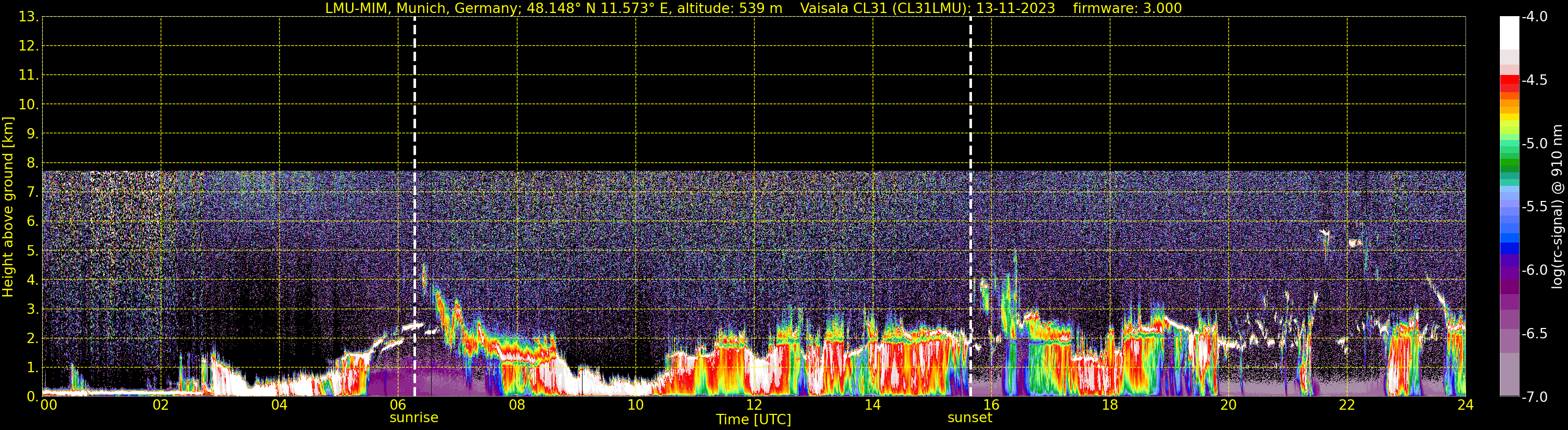Click the 1. label on the height axis
Viewport: 1568px width, 430px height.
[32, 368]
